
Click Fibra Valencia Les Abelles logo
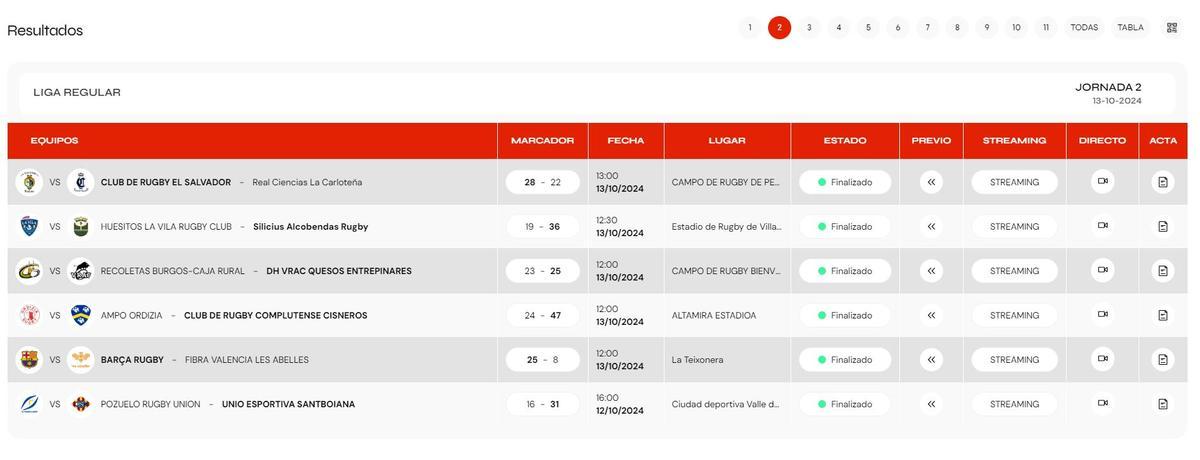coord(81,360)
